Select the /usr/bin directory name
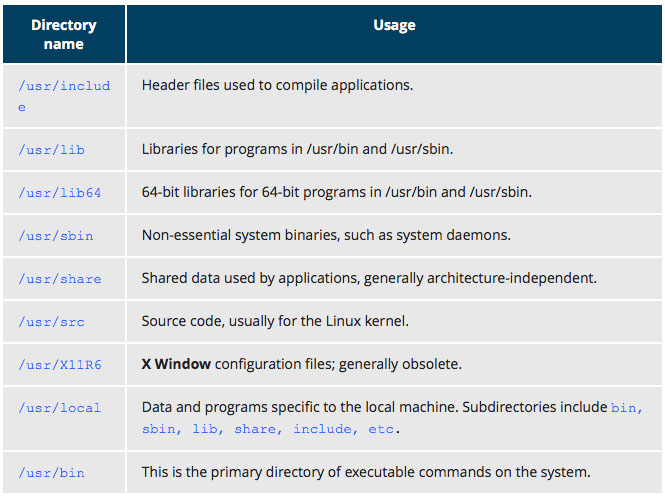Image resolution: width=665 pixels, height=498 pixels. 51,473
